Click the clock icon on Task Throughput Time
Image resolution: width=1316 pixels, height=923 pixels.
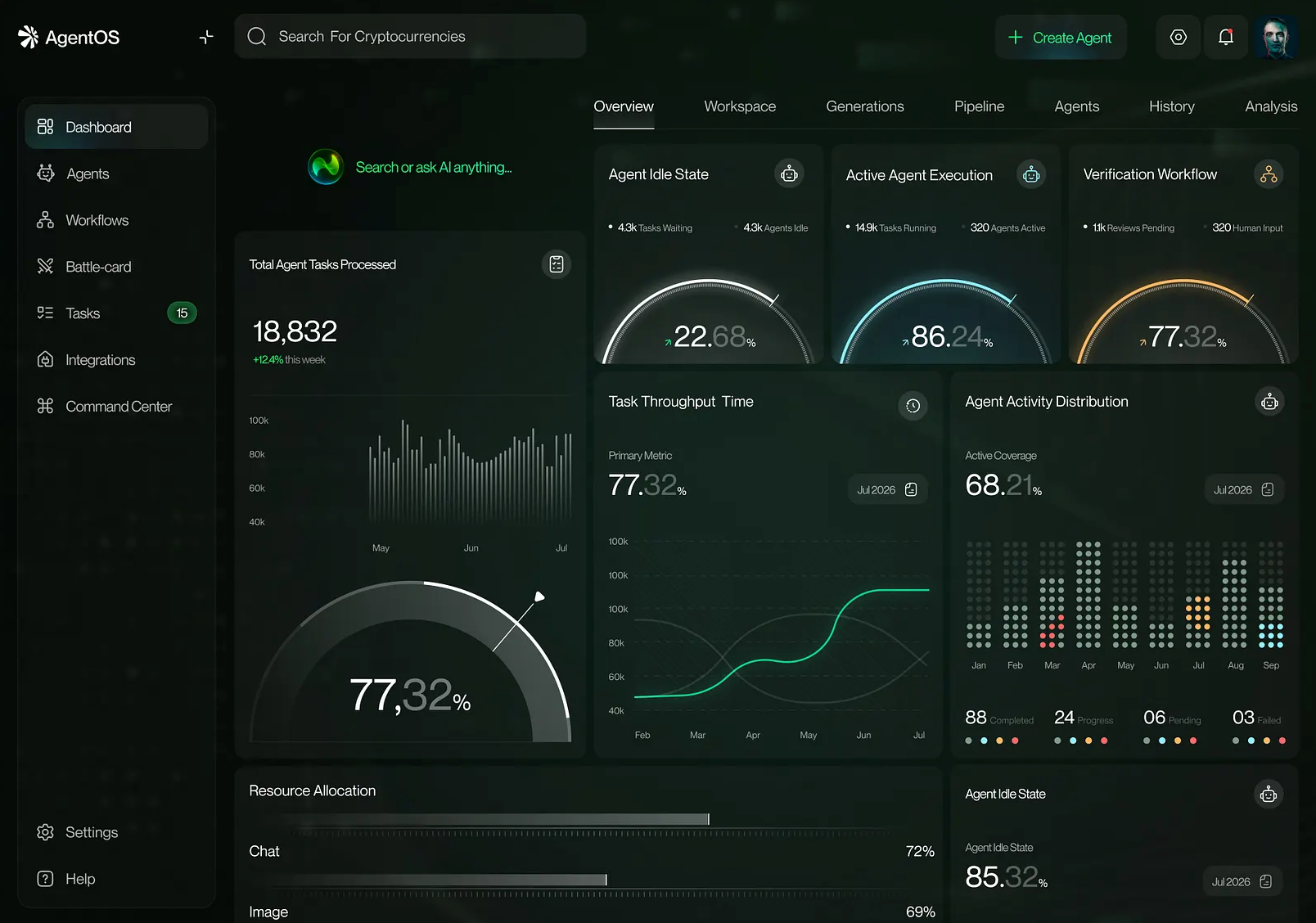913,406
